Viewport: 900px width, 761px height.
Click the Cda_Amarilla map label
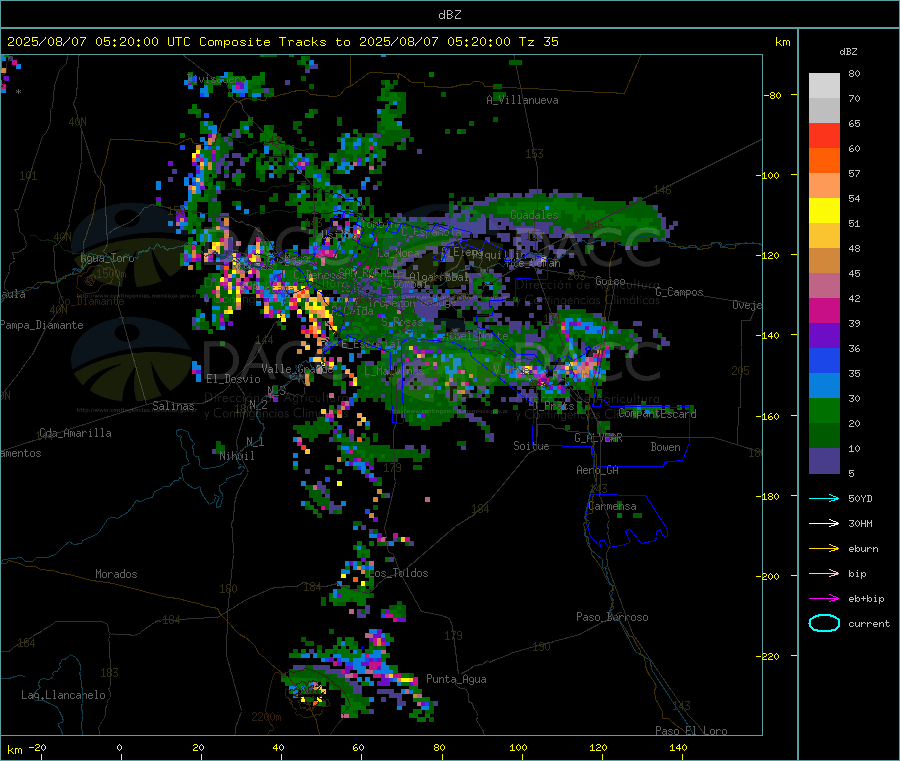75,433
